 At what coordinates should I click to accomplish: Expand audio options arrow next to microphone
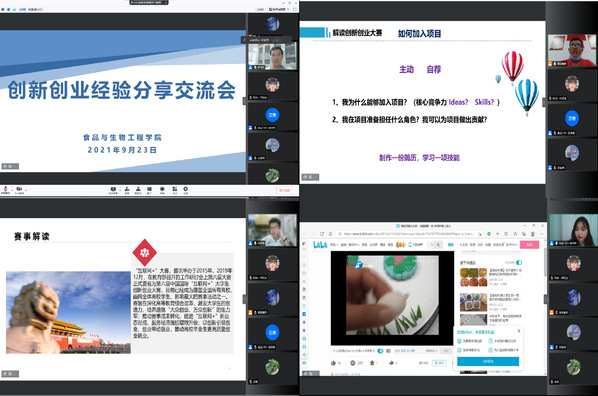[x=11, y=189]
